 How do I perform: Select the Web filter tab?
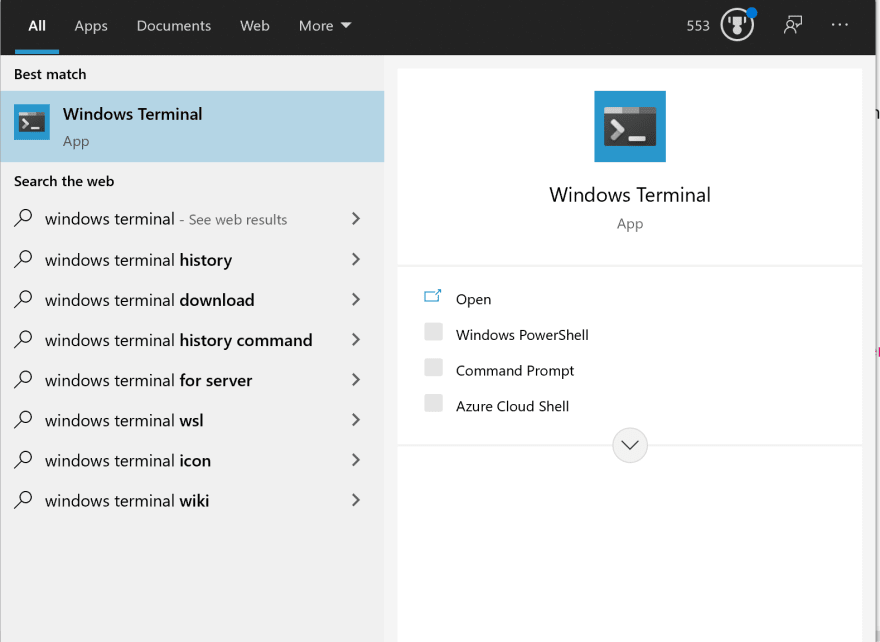click(x=255, y=26)
